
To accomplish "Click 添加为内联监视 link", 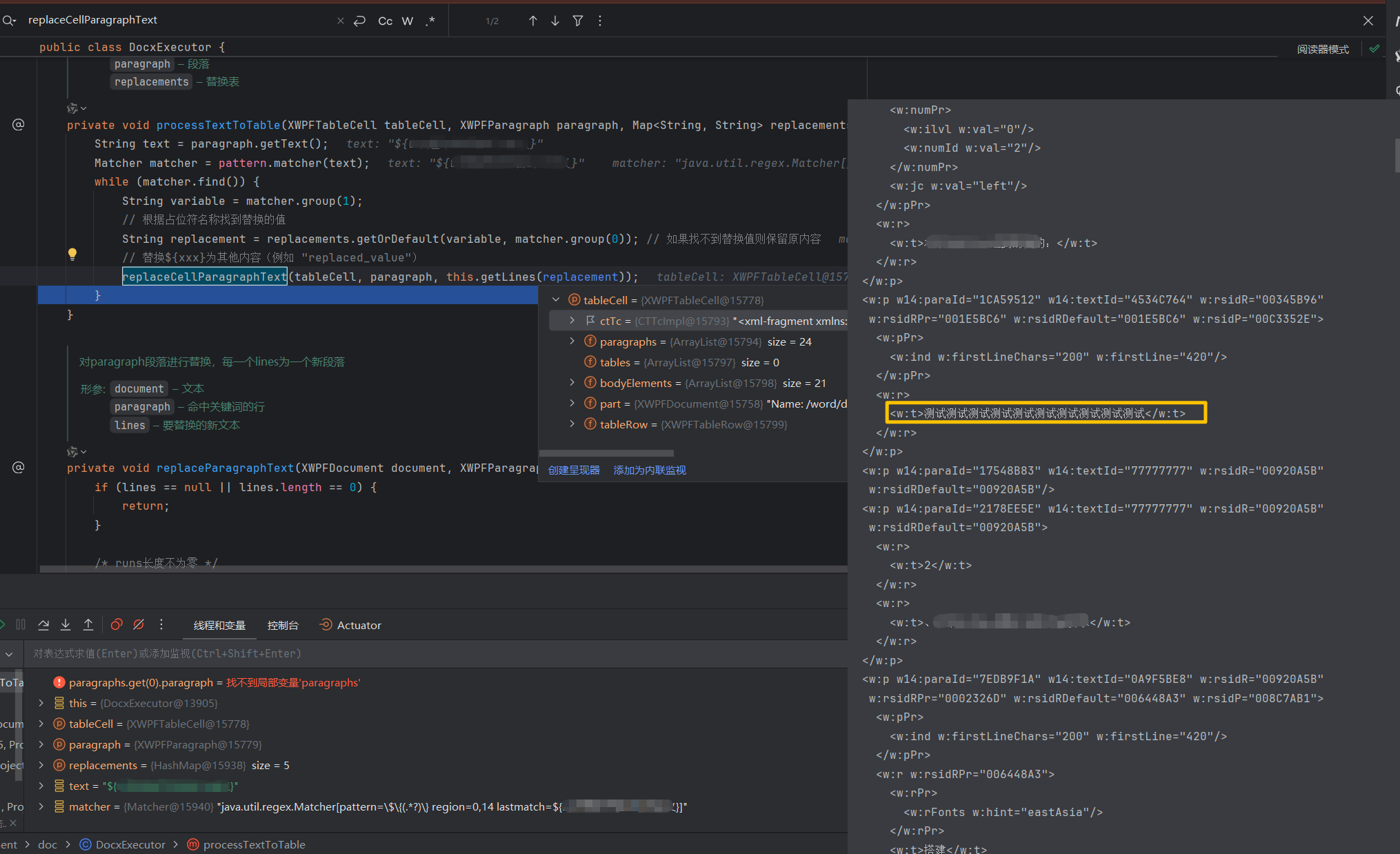I will tap(650, 470).
